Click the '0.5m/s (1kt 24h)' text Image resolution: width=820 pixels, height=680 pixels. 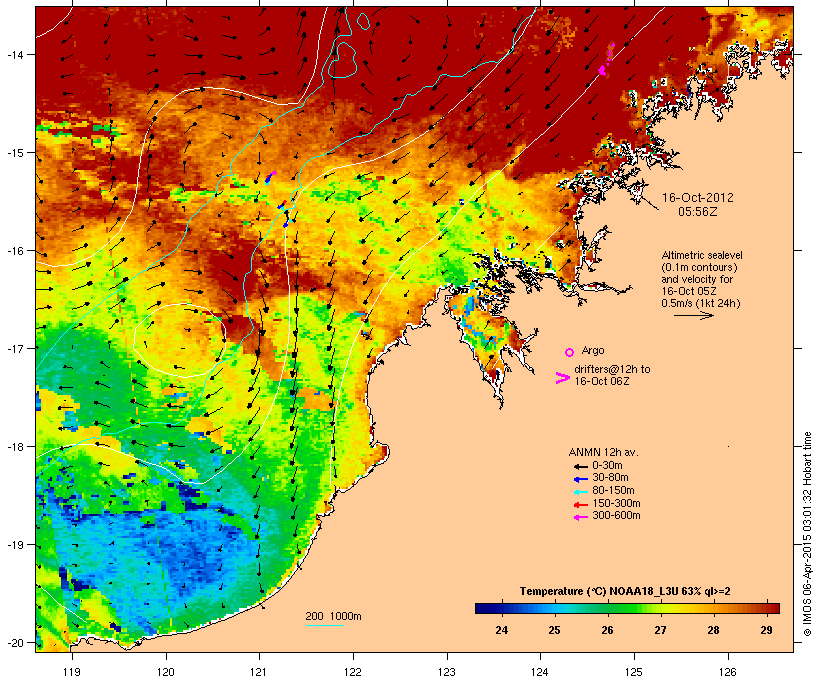pos(701,303)
